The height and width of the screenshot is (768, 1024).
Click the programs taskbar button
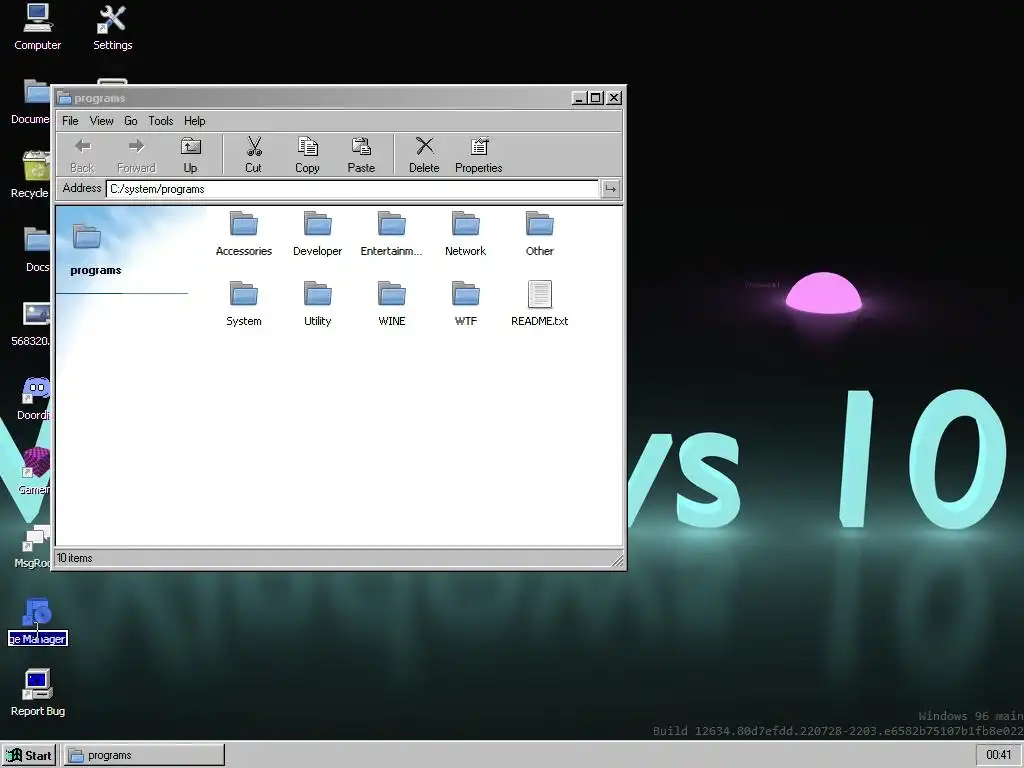coord(145,756)
